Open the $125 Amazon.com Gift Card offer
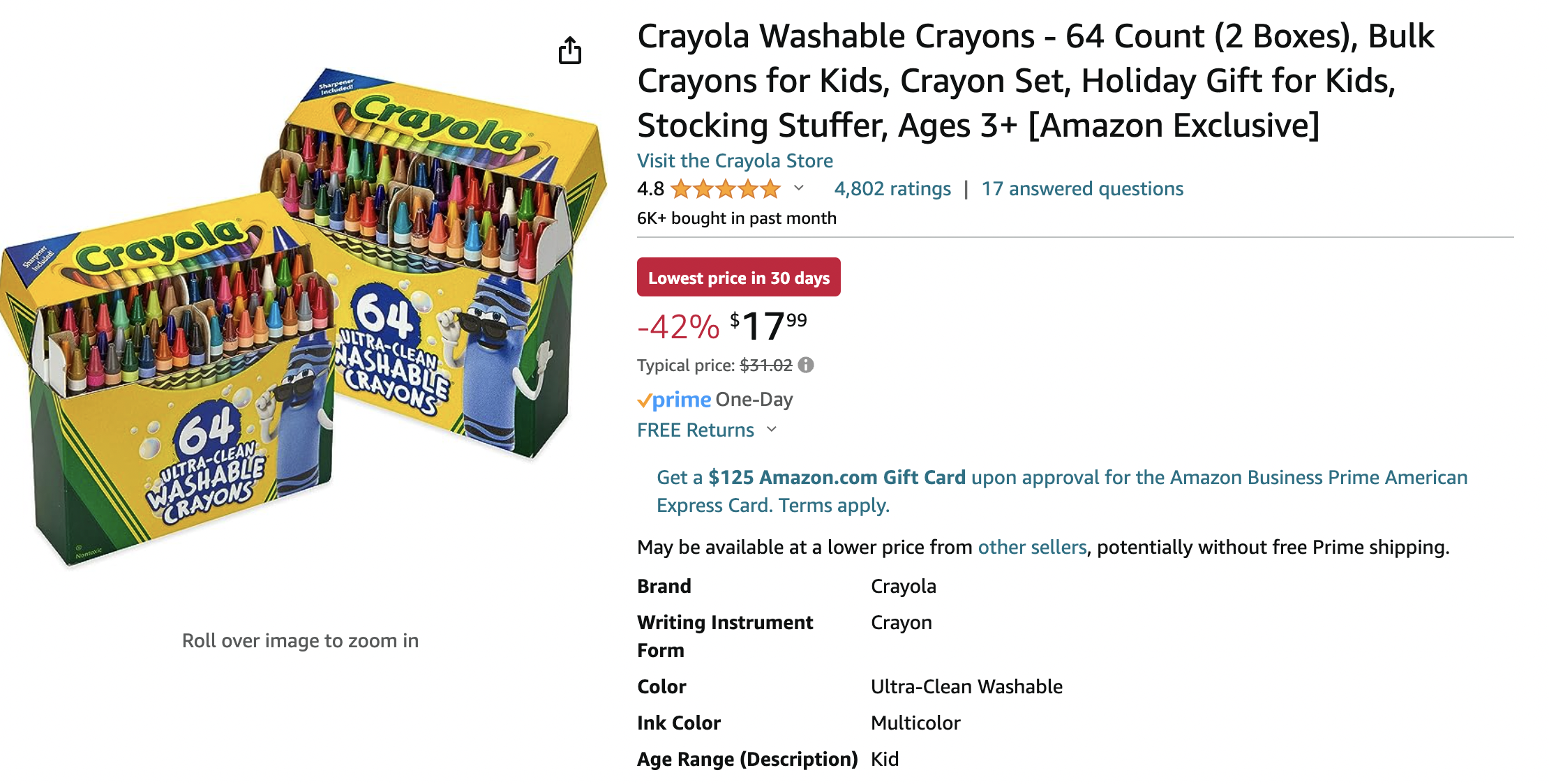This screenshot has width=1549, height=784. coord(837,477)
